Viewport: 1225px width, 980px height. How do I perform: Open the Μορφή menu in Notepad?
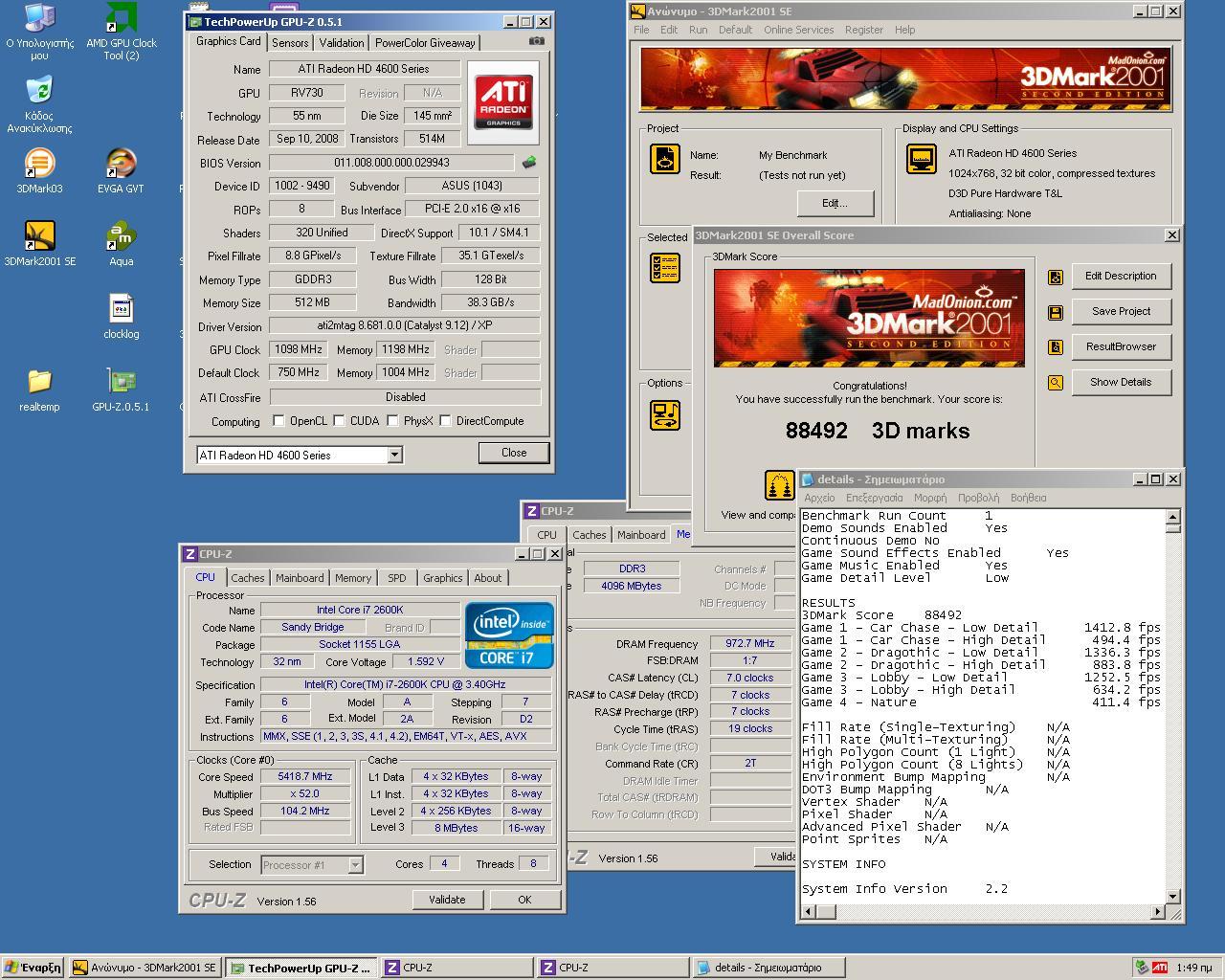[x=930, y=498]
